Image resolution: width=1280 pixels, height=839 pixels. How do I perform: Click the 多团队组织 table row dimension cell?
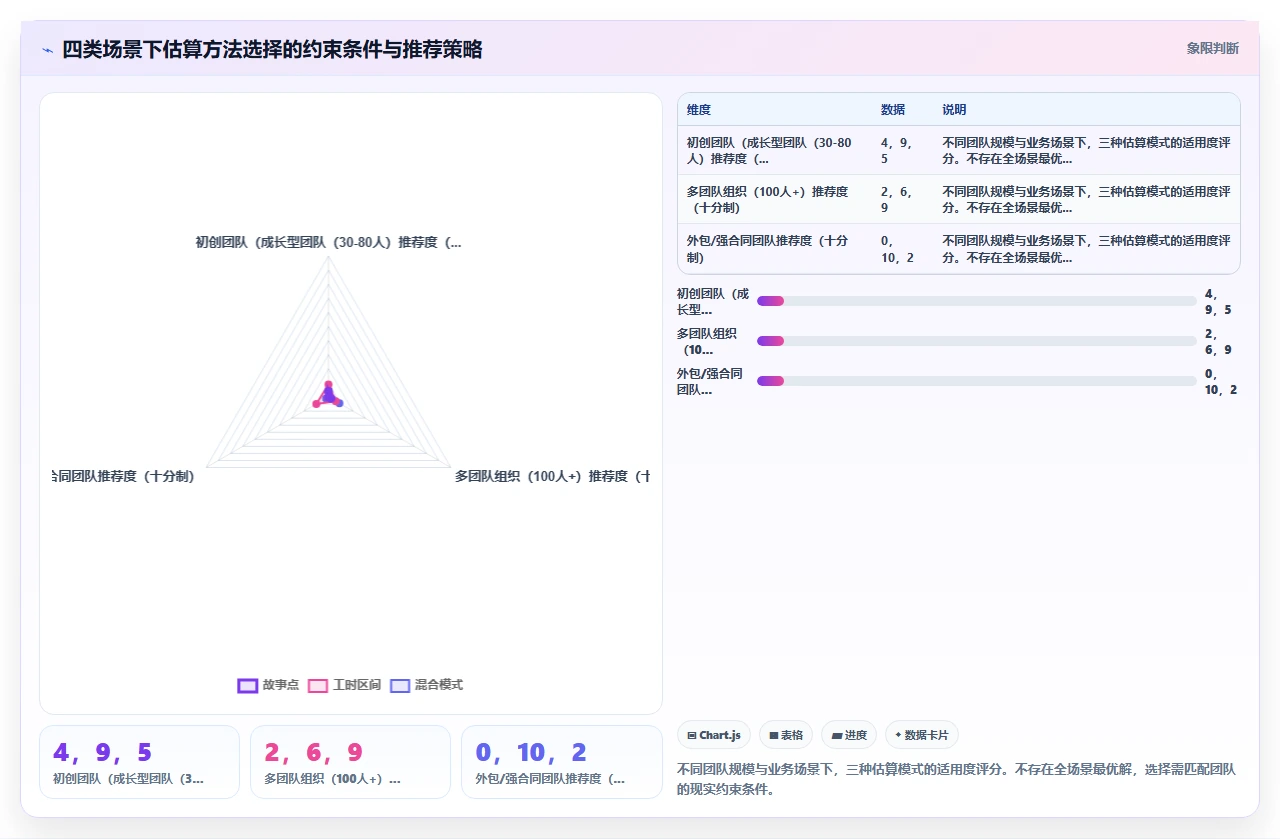tap(774, 199)
